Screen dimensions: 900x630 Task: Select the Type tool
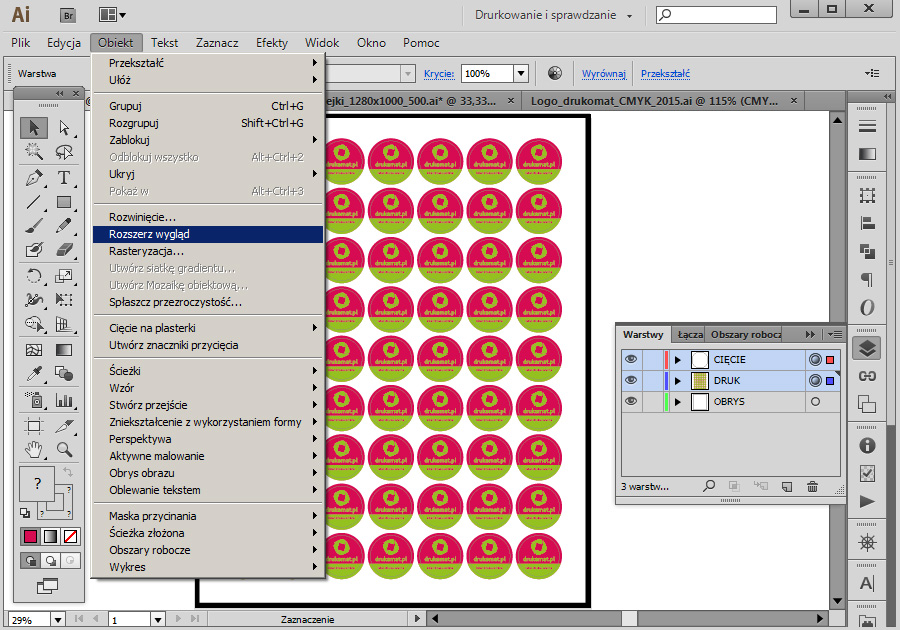tap(64, 178)
